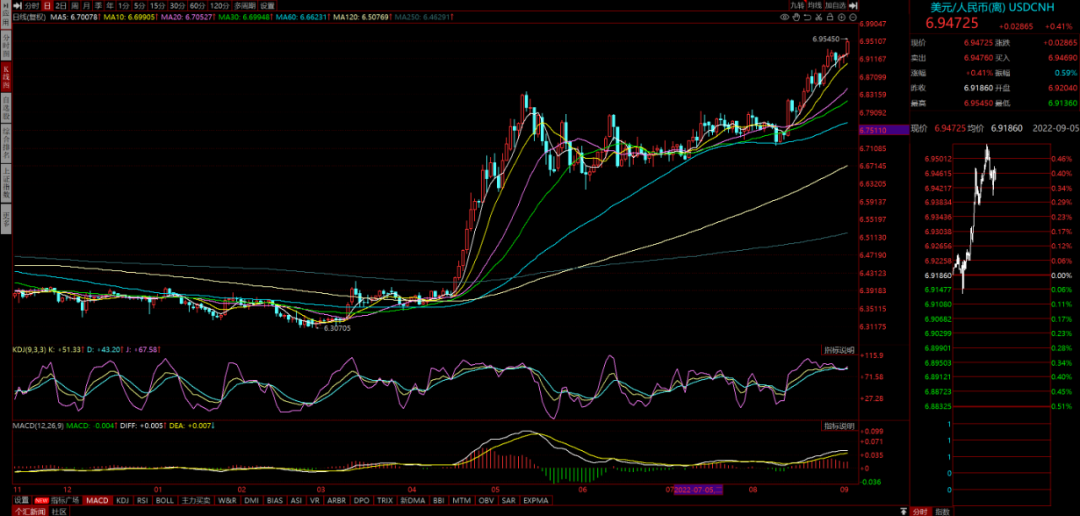This screenshot has height=516, width=1080.
Task: Select the ARBR indicator tab
Action: click(337, 500)
